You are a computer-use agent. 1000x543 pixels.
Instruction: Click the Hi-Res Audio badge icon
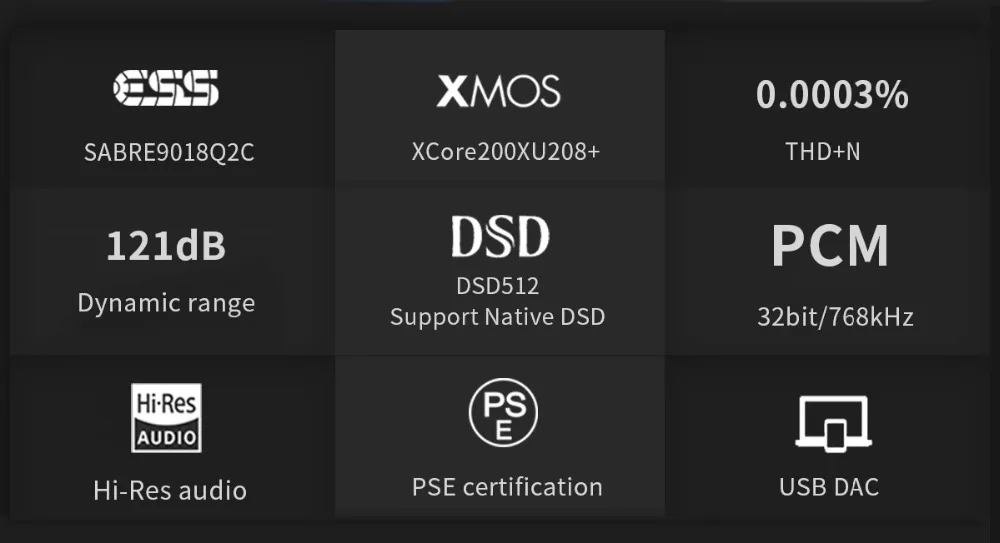click(166, 417)
